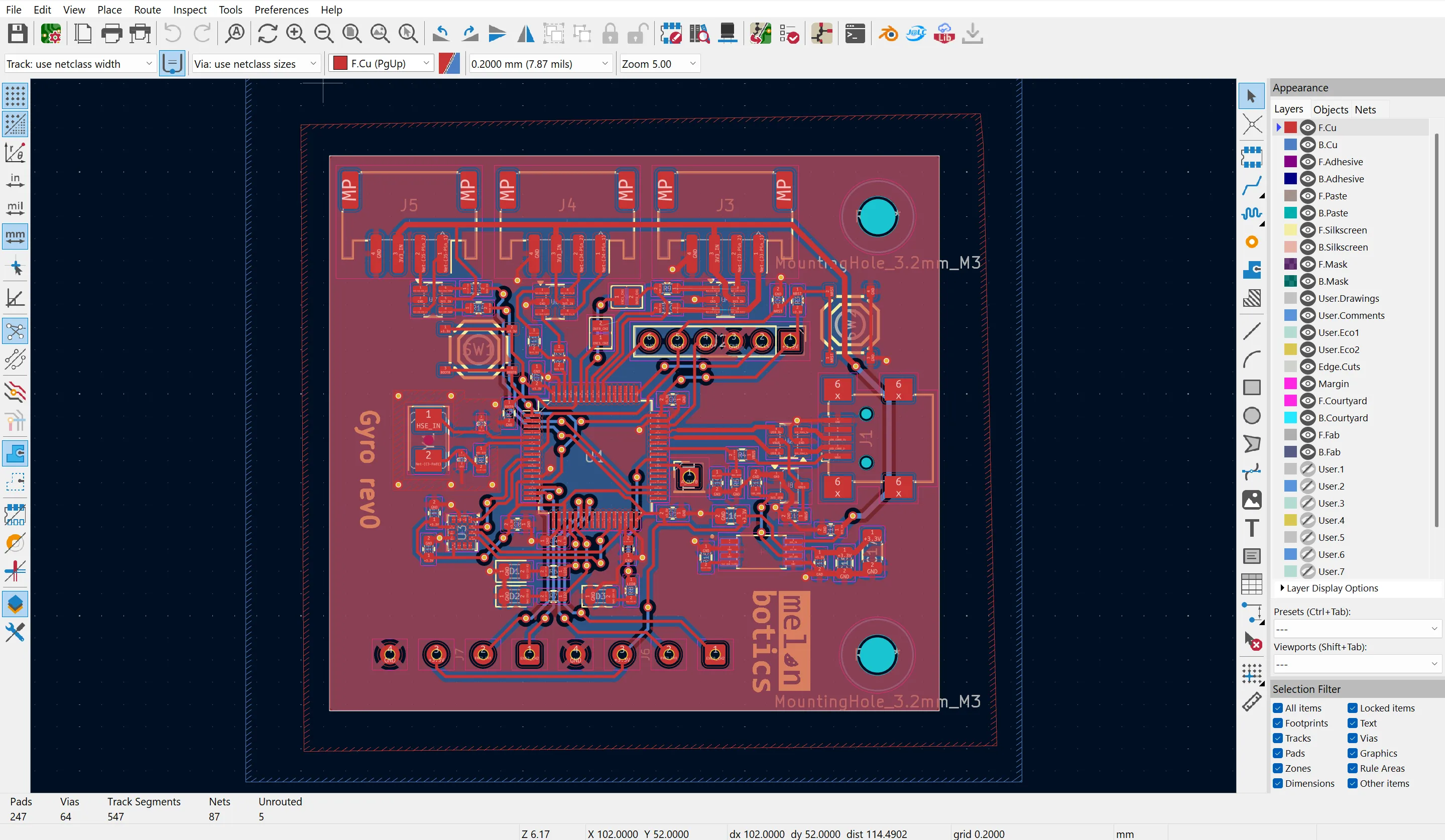The height and width of the screenshot is (840, 1445).
Task: Run Design Rules Checker icon
Action: pyautogui.click(x=790, y=34)
